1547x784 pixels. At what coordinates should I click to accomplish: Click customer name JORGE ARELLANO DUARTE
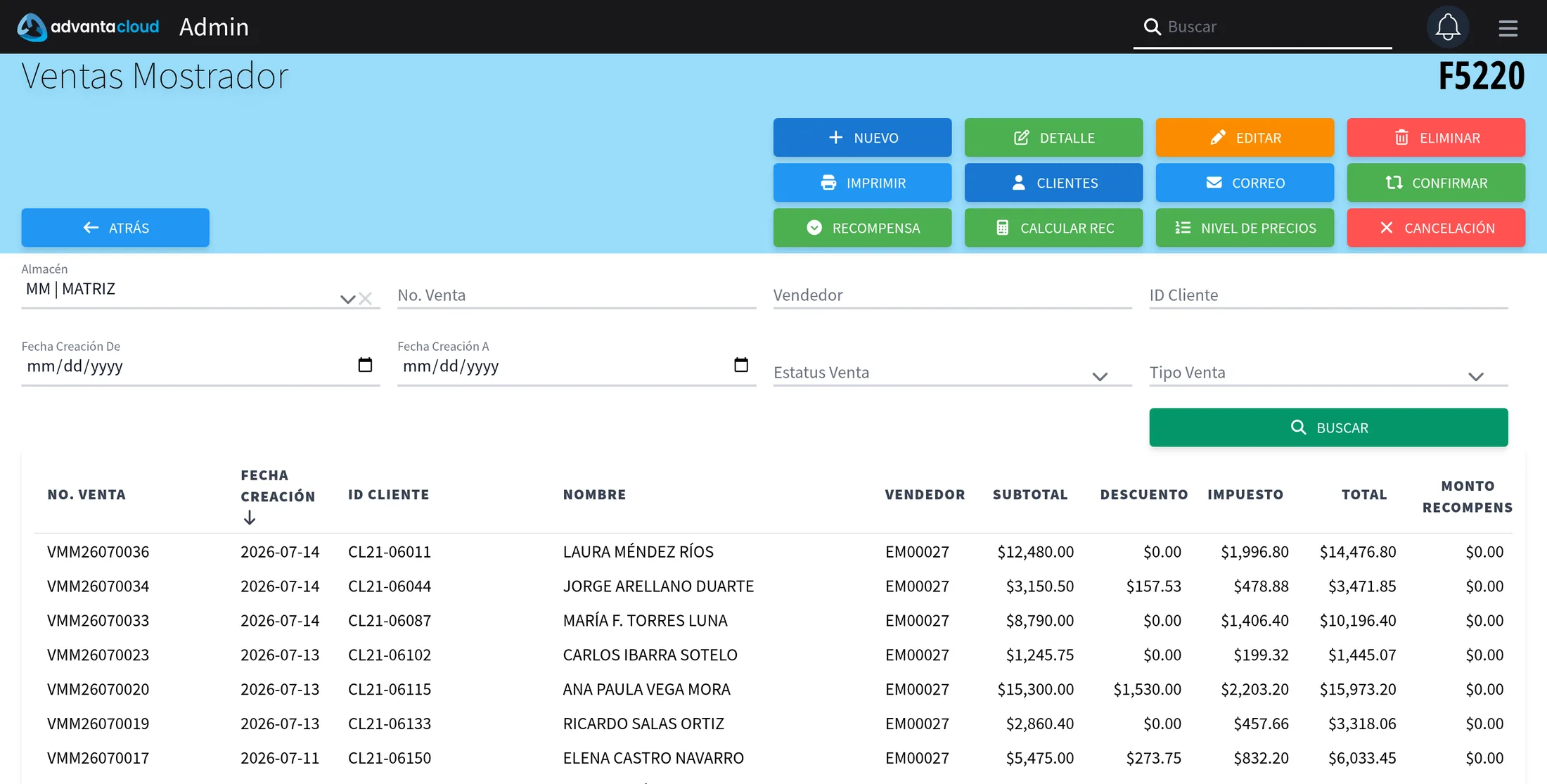(x=658, y=586)
